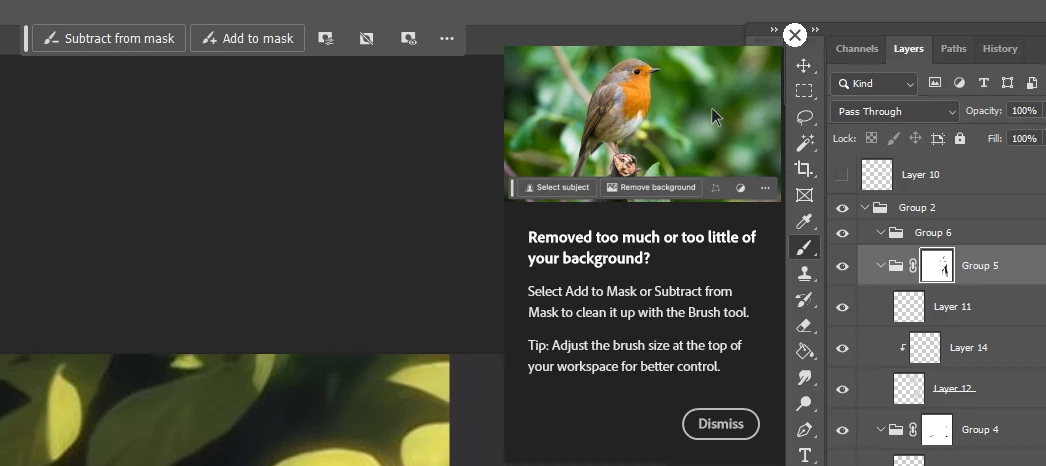Open the Kind layer filter dropdown
This screenshot has height=466, width=1046.
pos(874,83)
